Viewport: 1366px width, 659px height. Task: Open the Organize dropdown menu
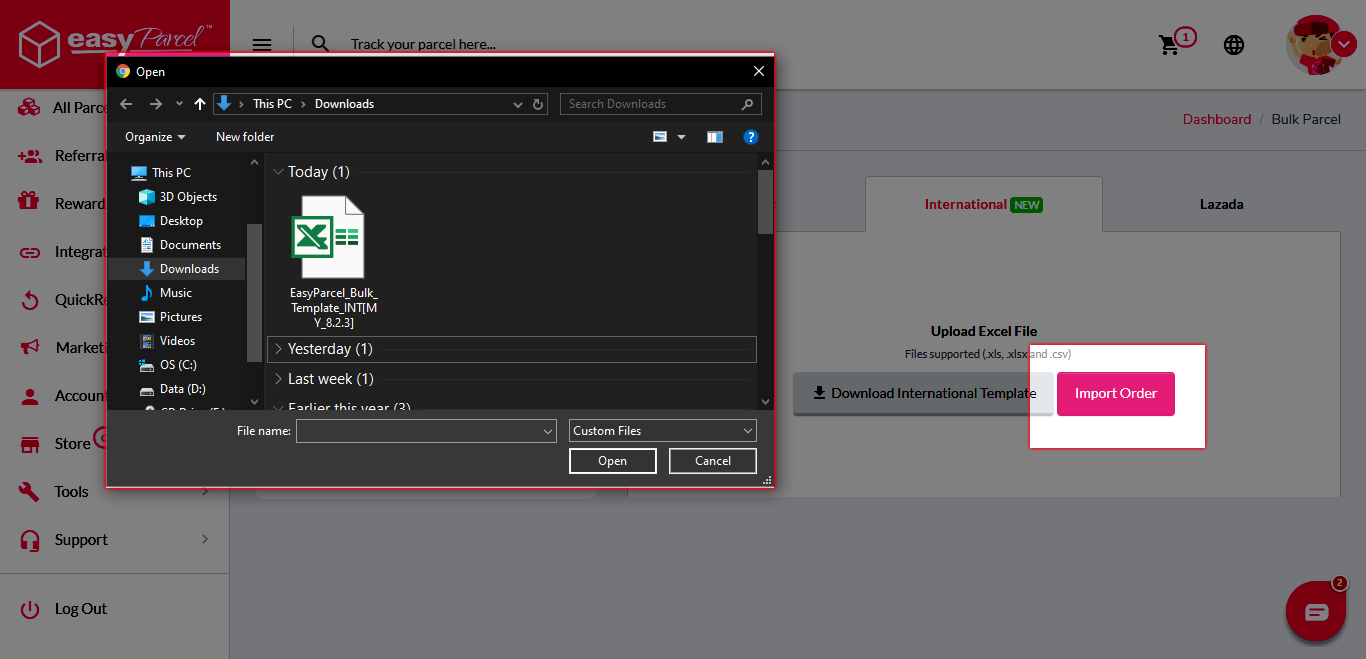coord(155,137)
